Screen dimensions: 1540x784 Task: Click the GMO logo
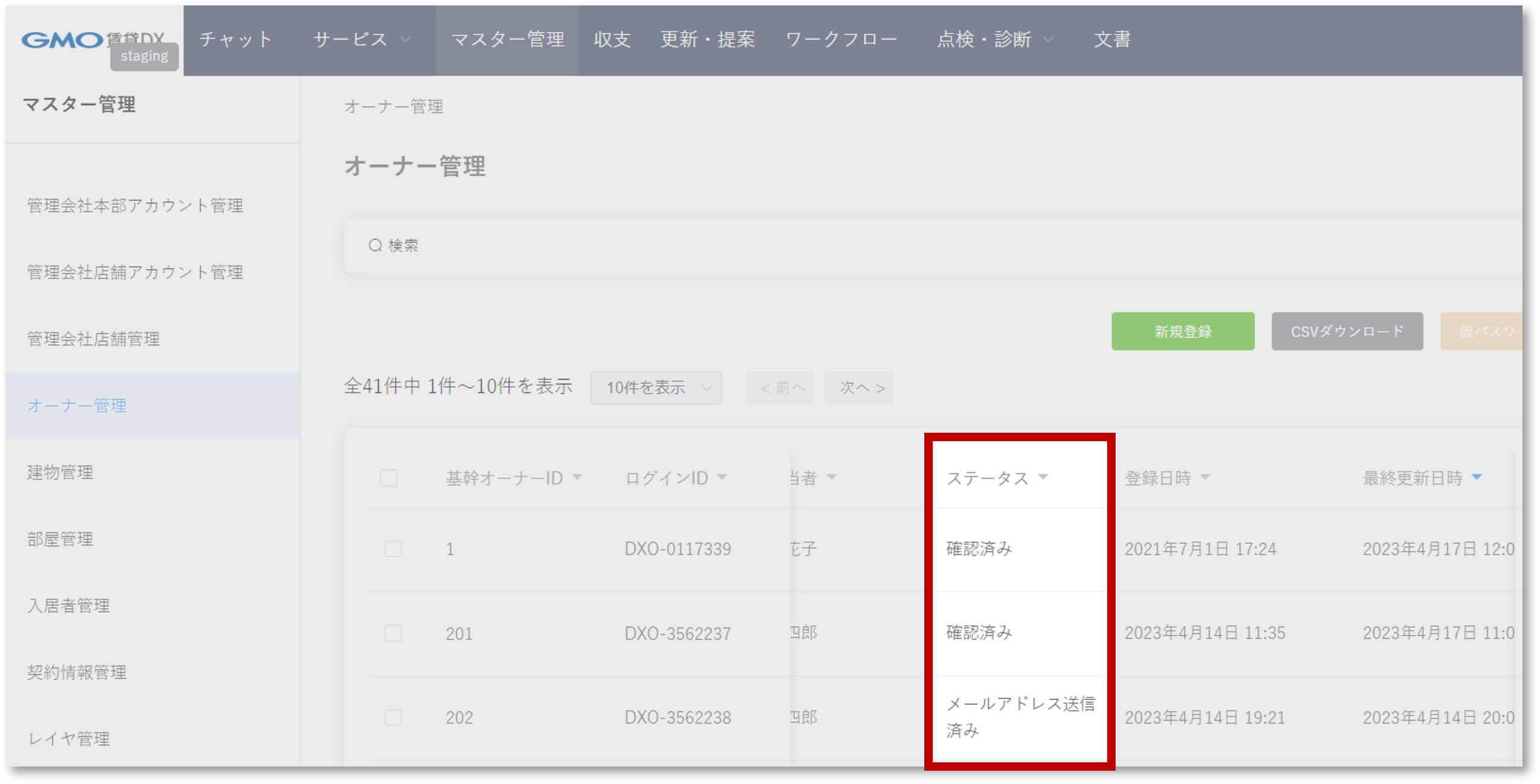coord(62,40)
